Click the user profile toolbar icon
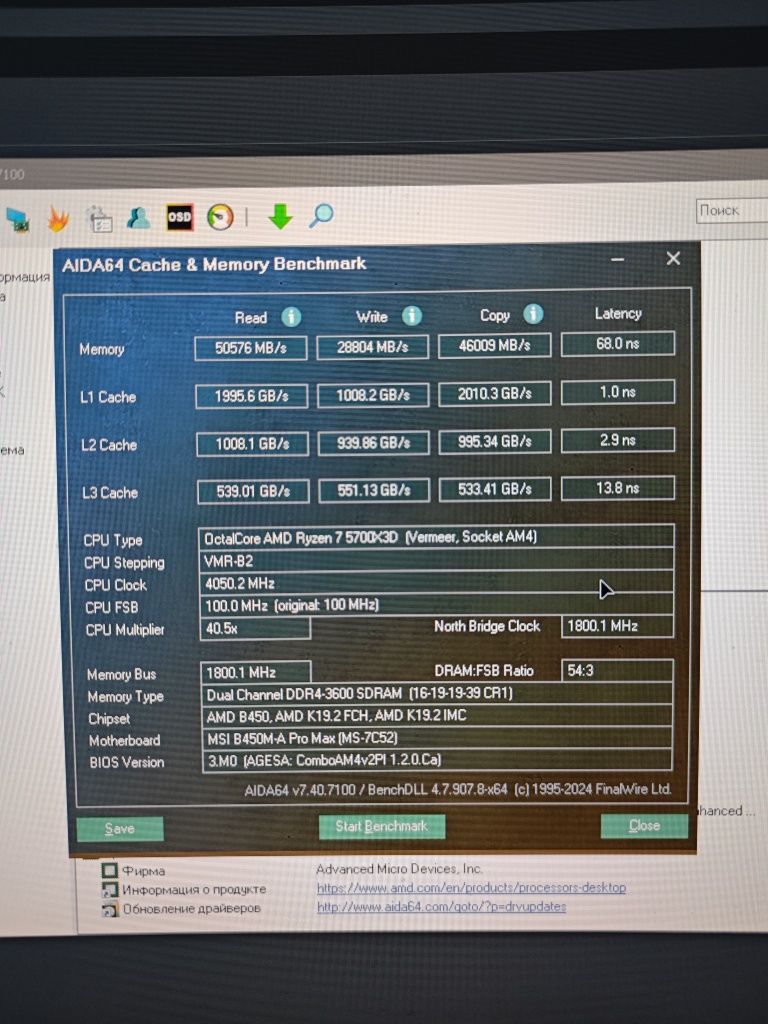Image resolution: width=768 pixels, height=1024 pixels. point(138,217)
